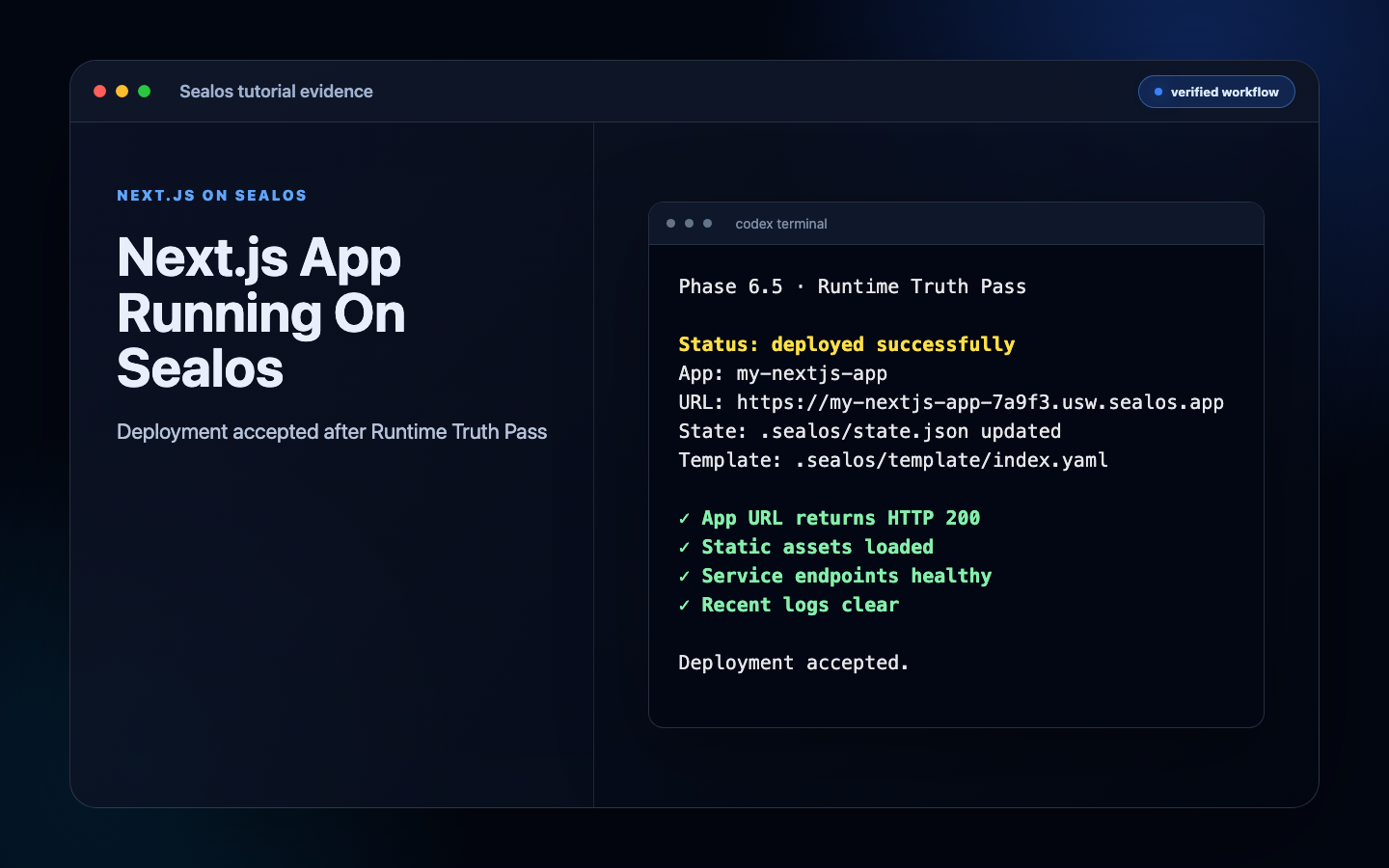The image size is (1389, 868).
Task: Open the my-nextjs-app-7a9f3.usw.sealos.app URL
Action: (980, 402)
